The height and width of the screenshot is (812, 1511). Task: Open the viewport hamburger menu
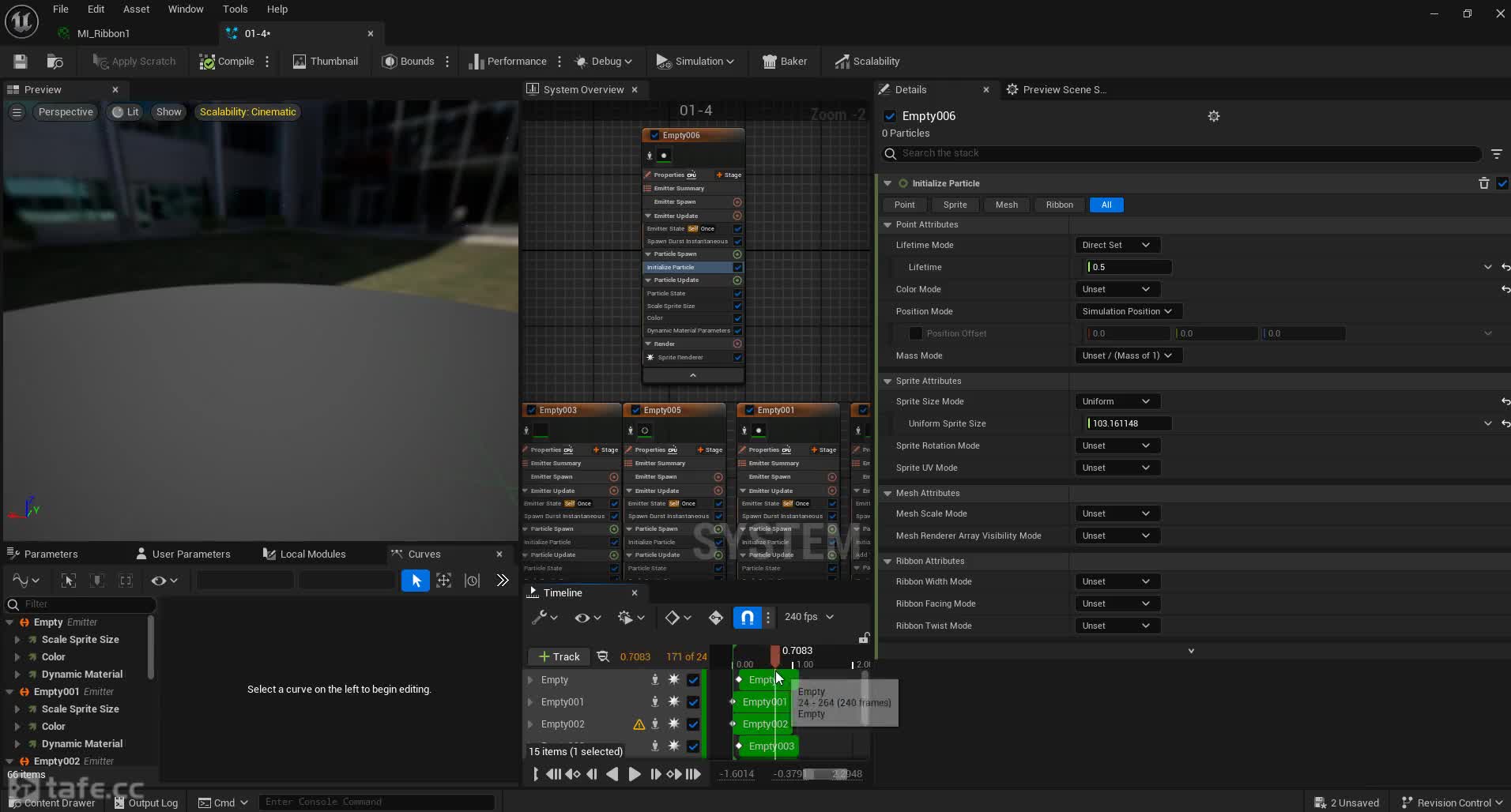coord(17,112)
